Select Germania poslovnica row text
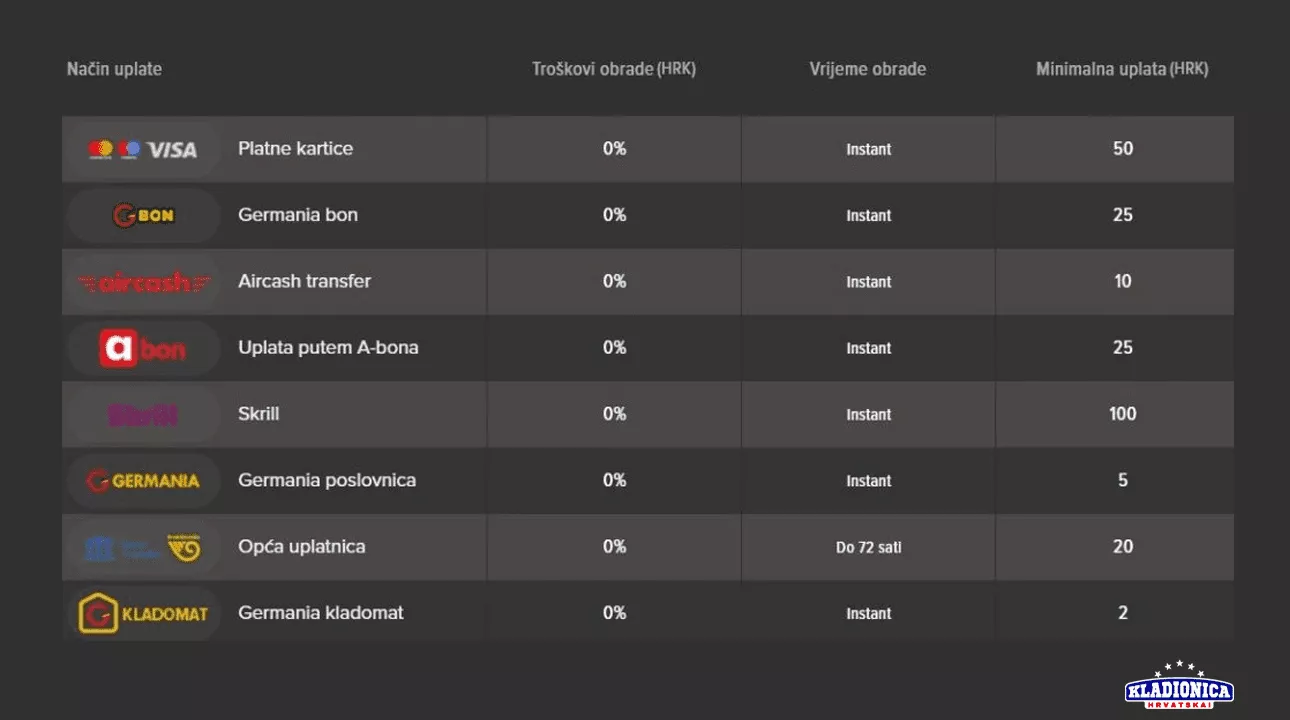The height and width of the screenshot is (720, 1290). (x=326, y=480)
